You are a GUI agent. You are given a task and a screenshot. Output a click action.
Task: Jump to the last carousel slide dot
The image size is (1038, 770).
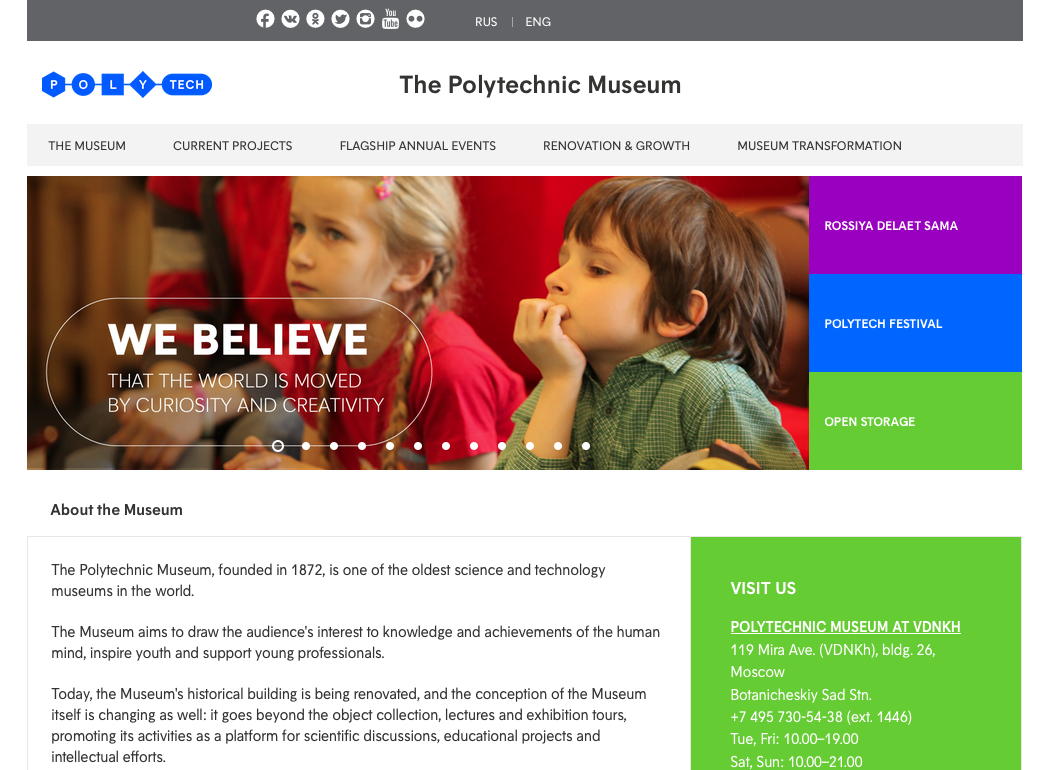(586, 446)
